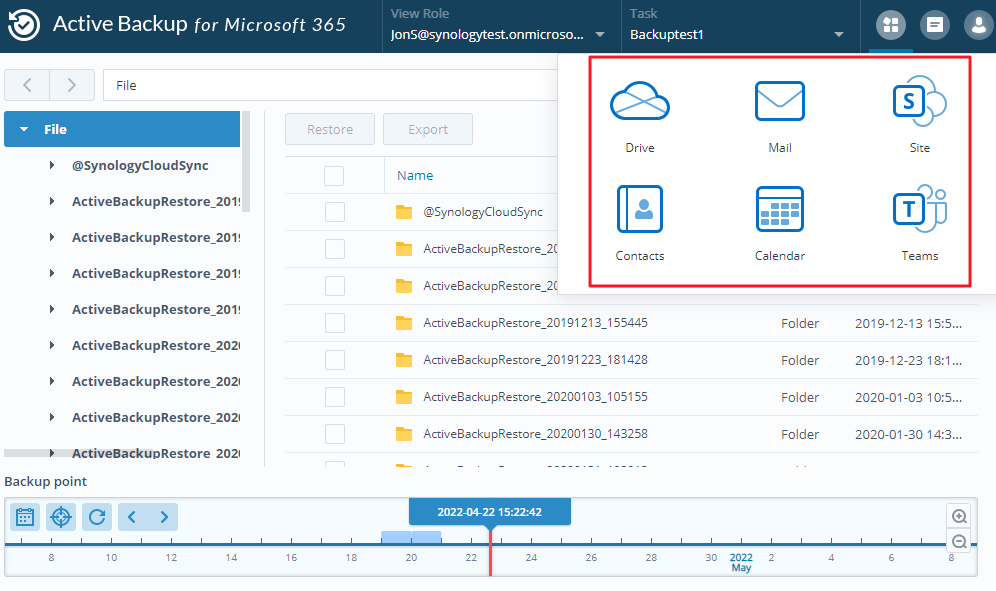Zoom in on the backup timeline
This screenshot has width=996, height=591.
pos(959,515)
